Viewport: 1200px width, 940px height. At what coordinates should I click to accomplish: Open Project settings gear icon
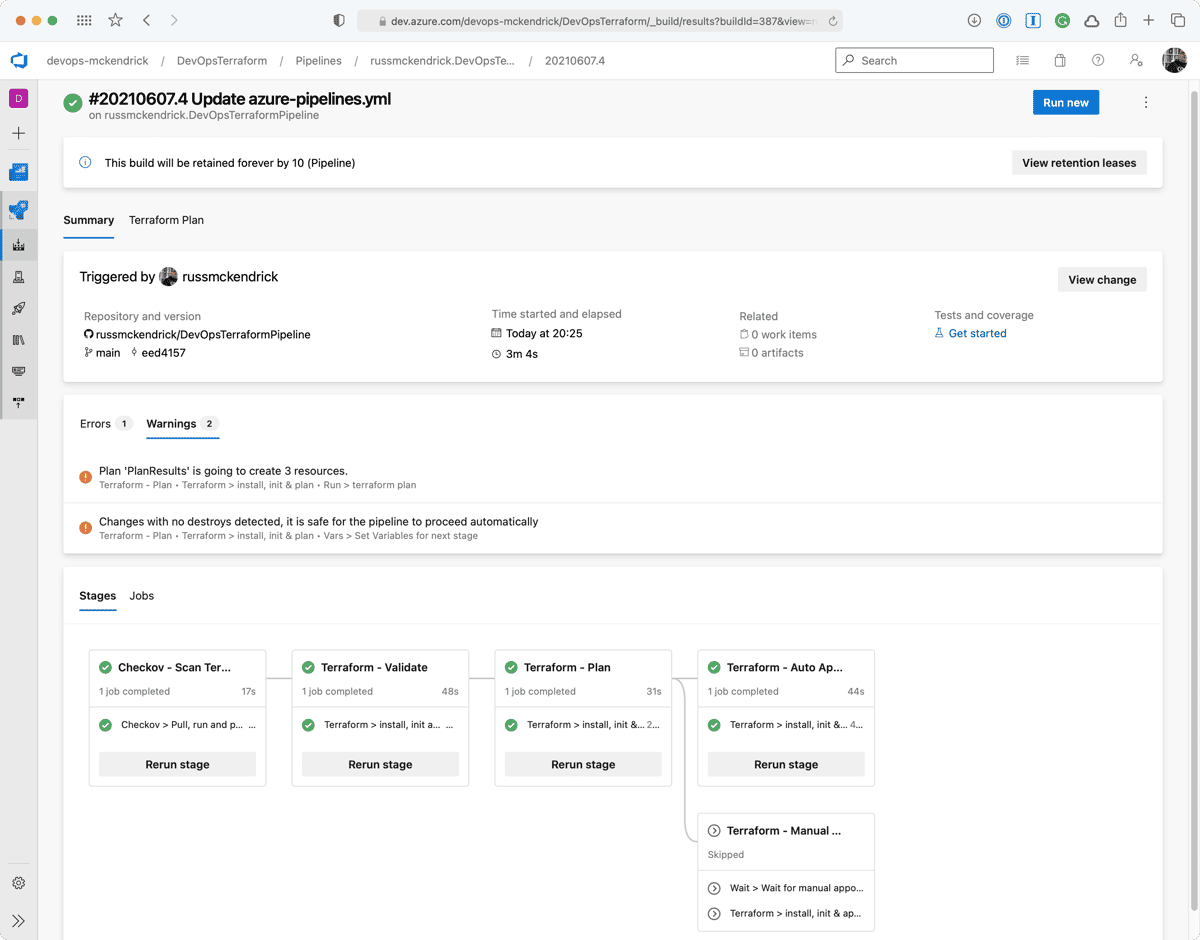(18, 883)
